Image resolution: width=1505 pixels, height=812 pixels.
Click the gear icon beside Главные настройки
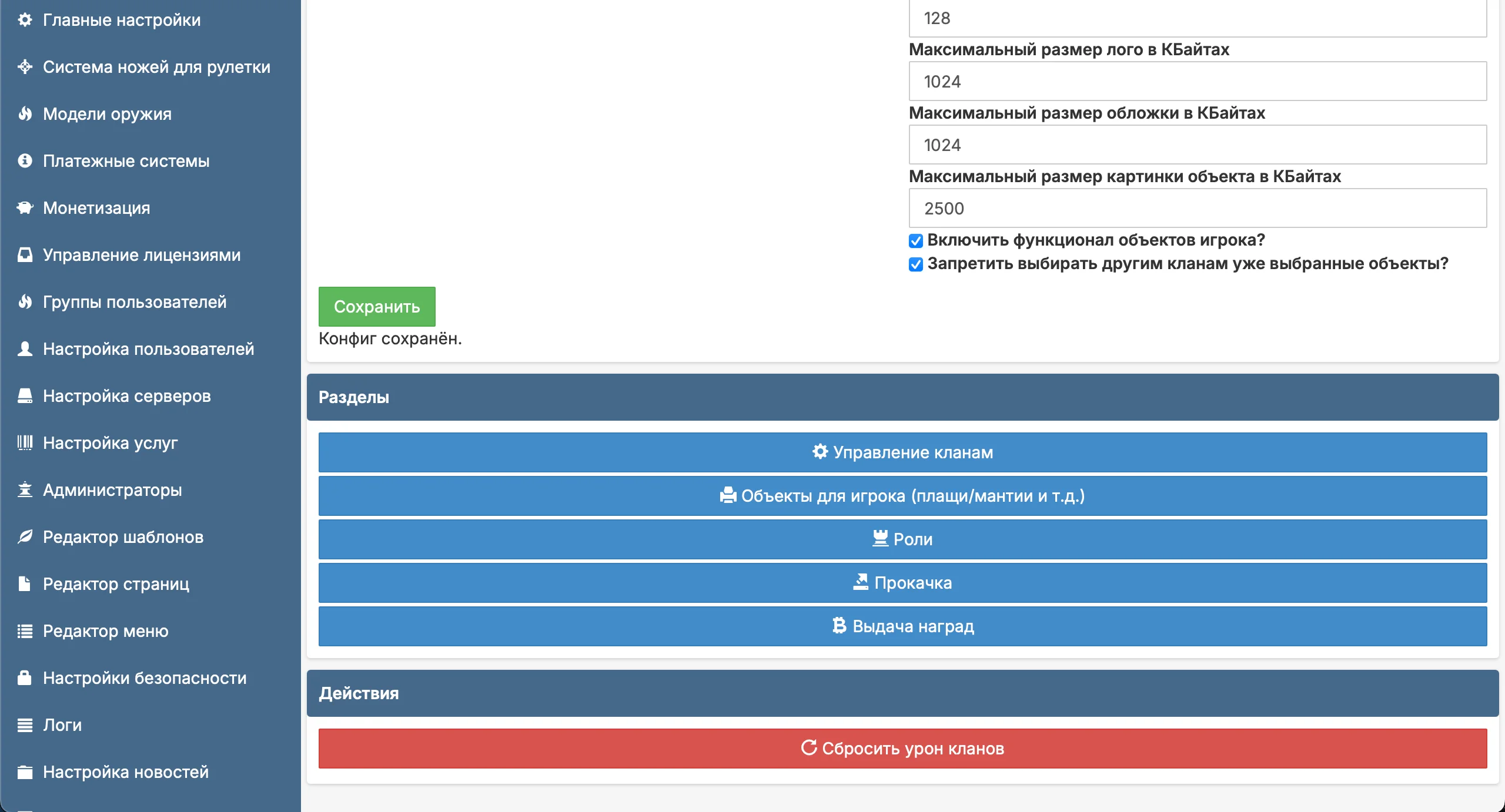[x=25, y=20]
